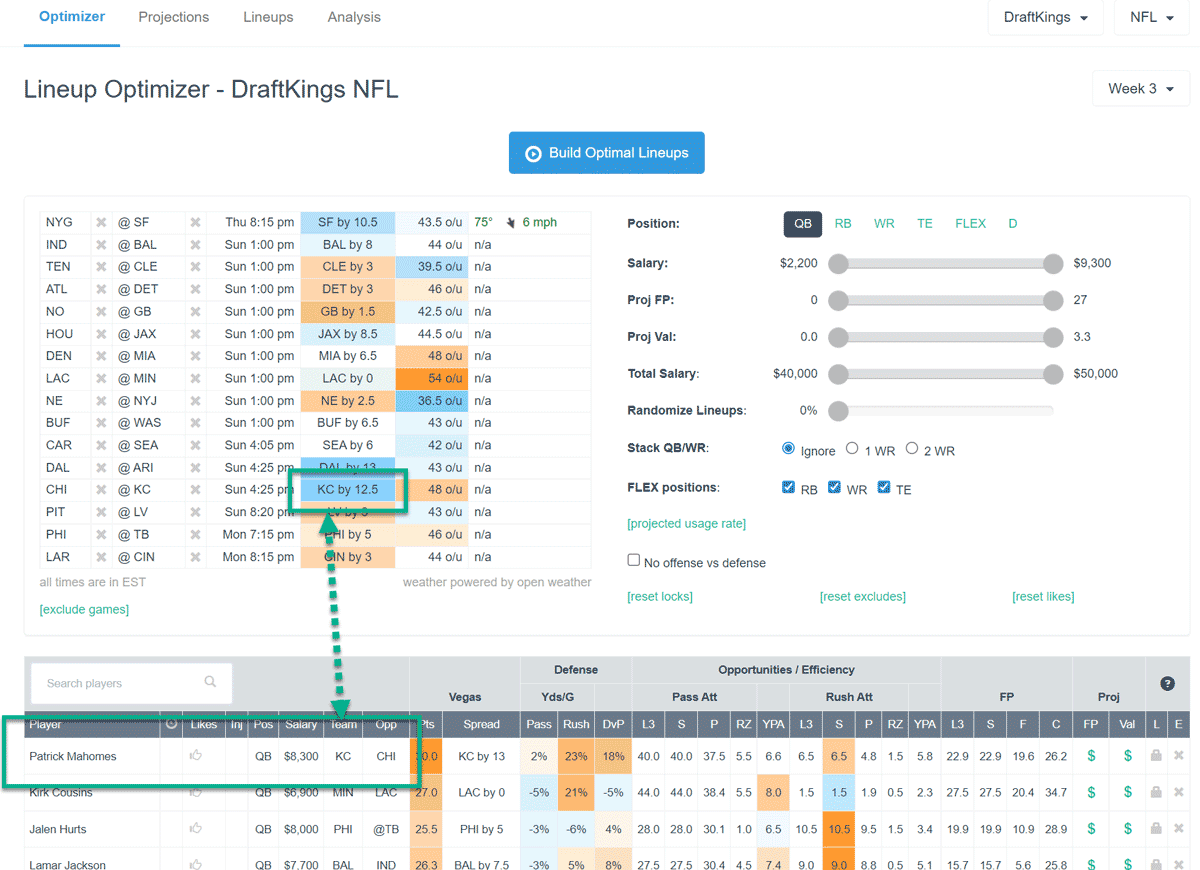Click the x icon beside @ JAX

[196, 334]
